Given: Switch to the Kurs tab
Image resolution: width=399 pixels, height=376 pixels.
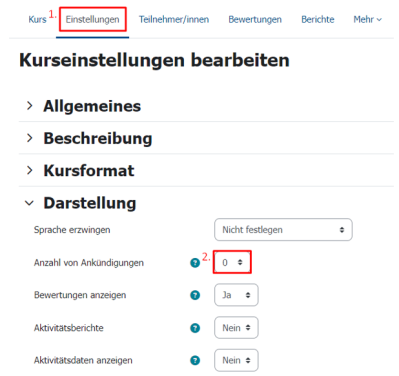Looking at the screenshot, I should point(37,20).
